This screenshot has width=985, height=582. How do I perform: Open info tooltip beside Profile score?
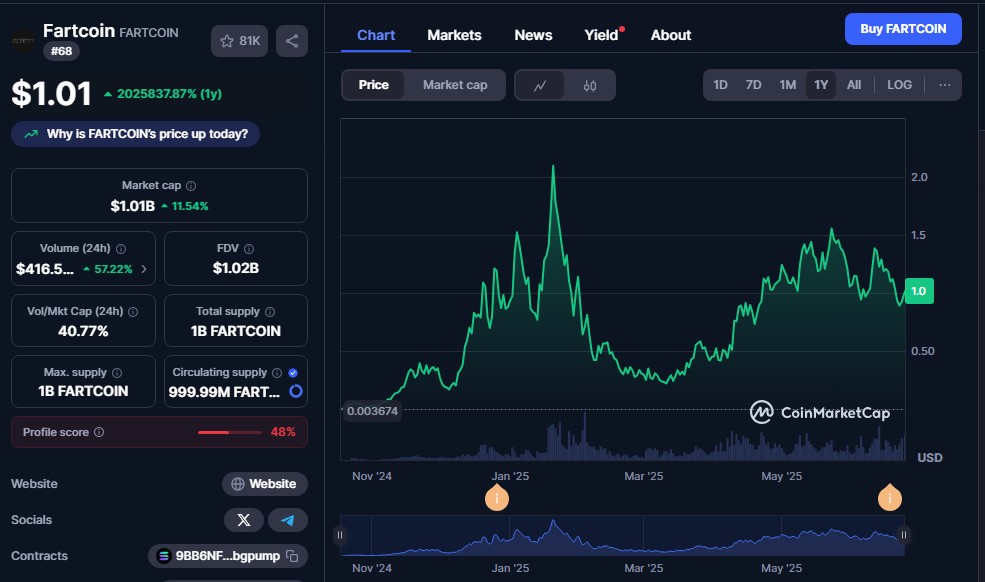99,432
